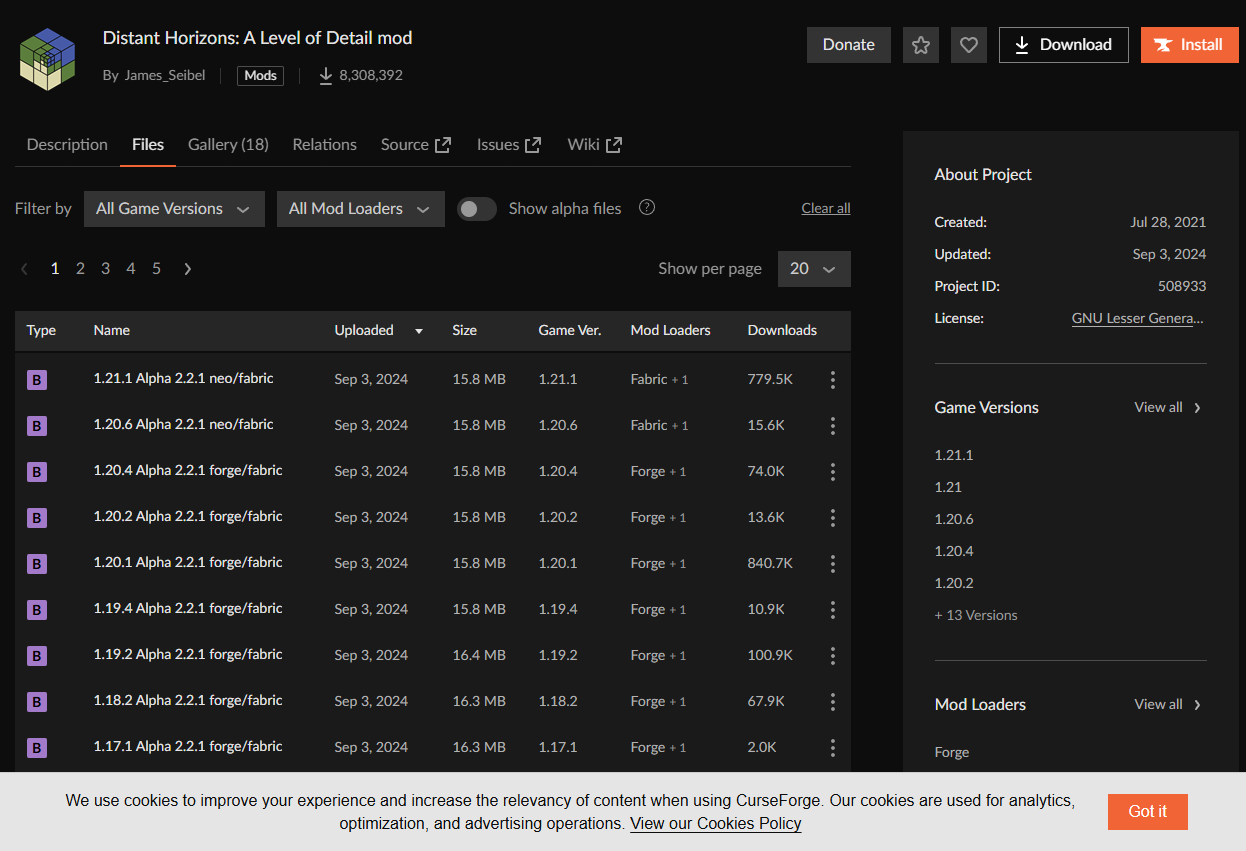
Task: Click the Clear all filters link
Action: (825, 209)
